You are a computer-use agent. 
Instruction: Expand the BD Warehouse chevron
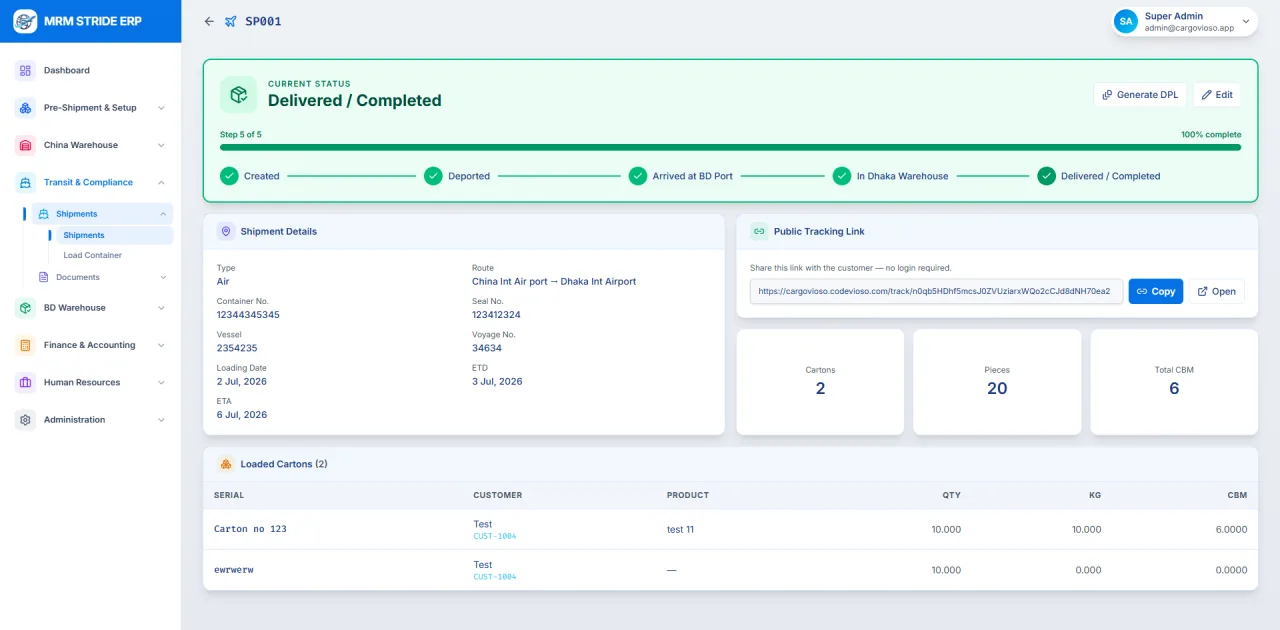[x=162, y=308]
